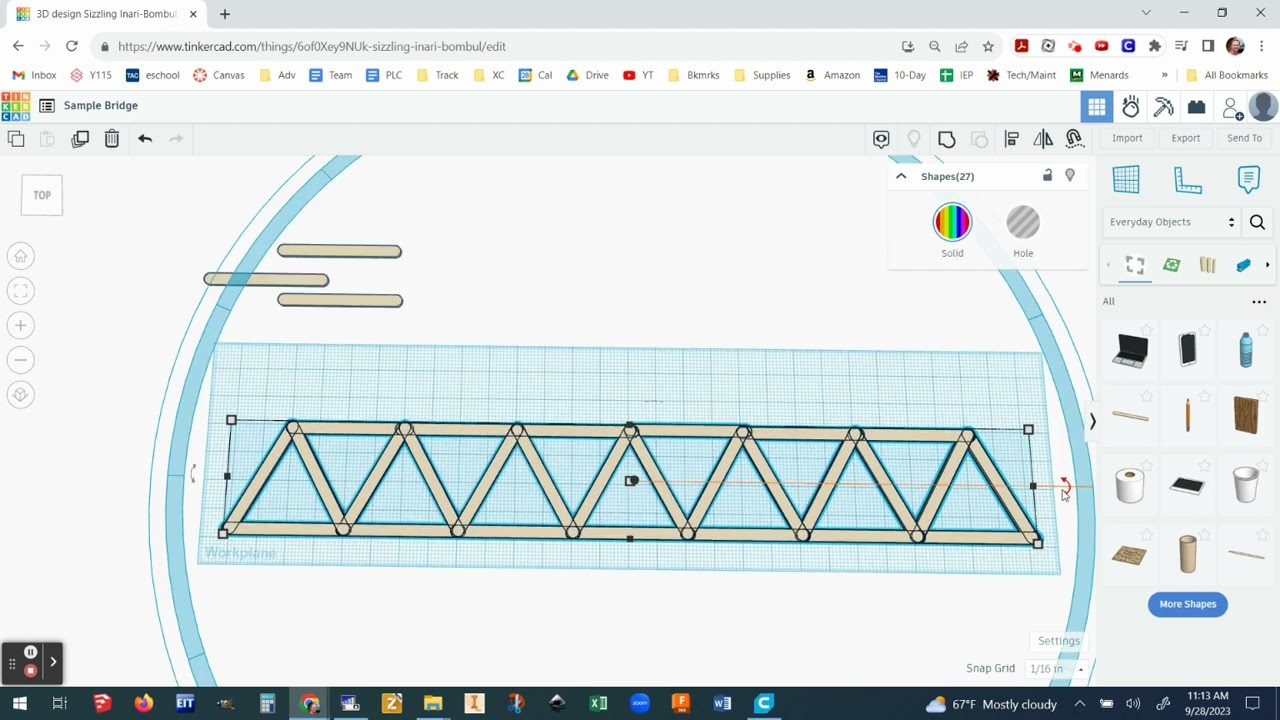Zoom out with the minus button
This screenshot has height=720, width=1280.
coord(20,360)
